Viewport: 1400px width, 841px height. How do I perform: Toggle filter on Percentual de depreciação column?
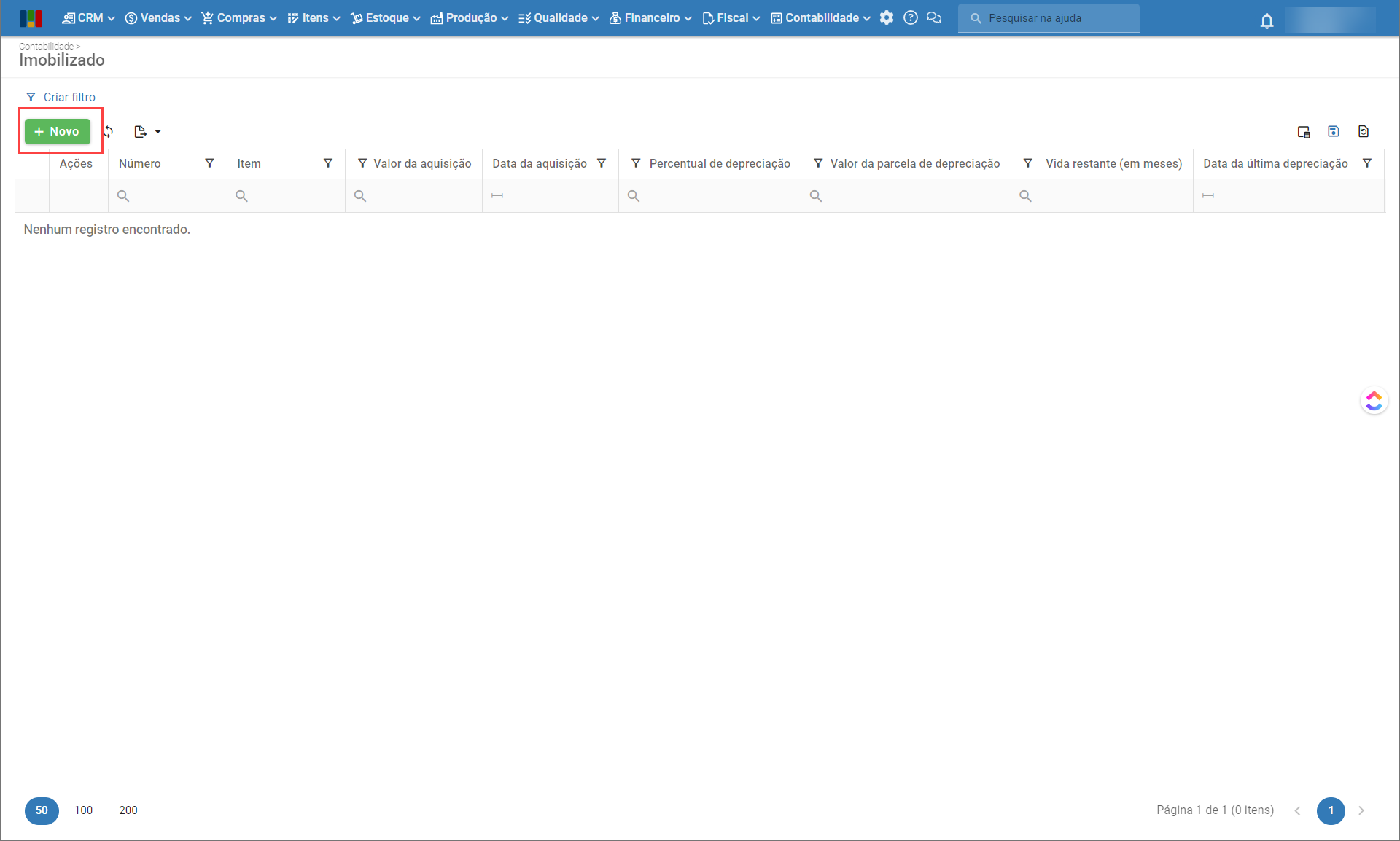[x=636, y=163]
